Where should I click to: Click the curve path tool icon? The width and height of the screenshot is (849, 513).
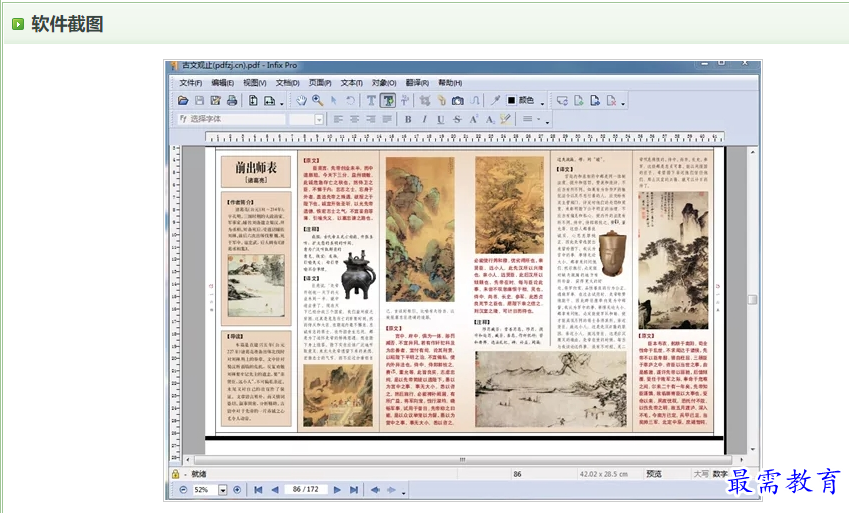474,101
